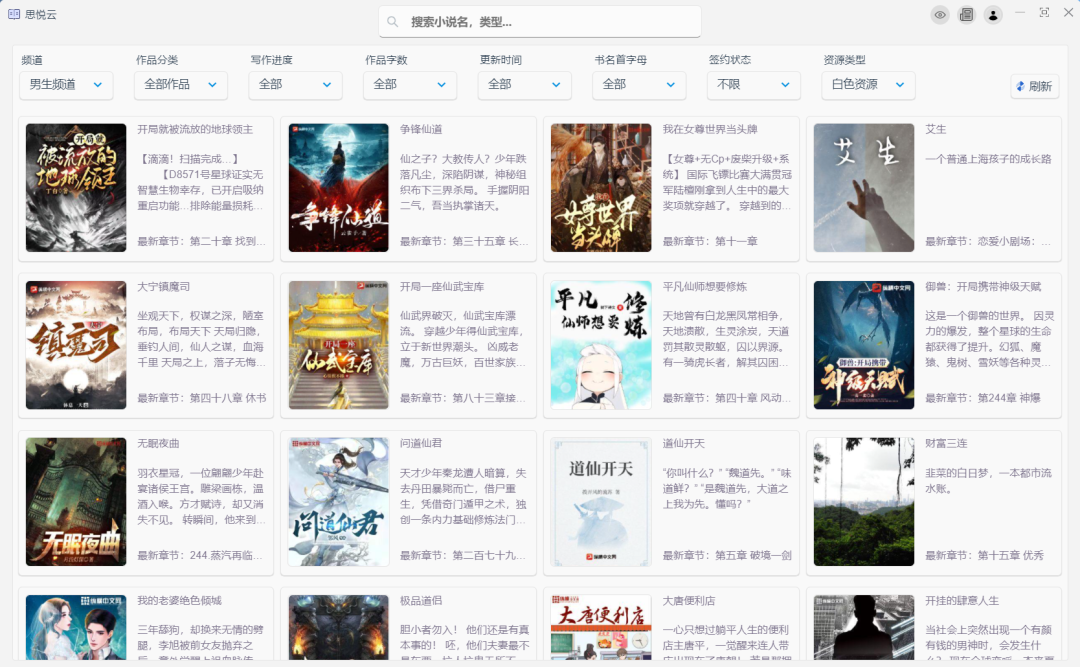Open the 频道 男生频道 dropdown
1080x667 pixels.
point(66,85)
